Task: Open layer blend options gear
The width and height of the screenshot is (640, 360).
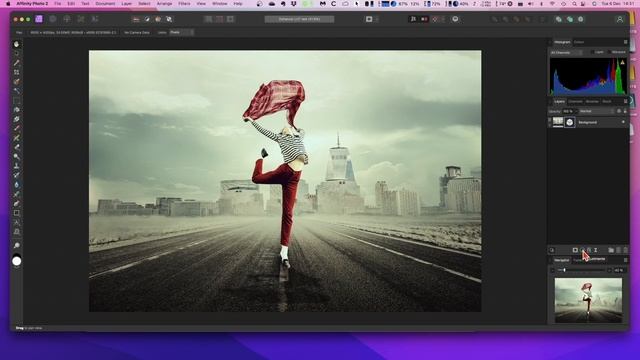Action: pos(619,111)
